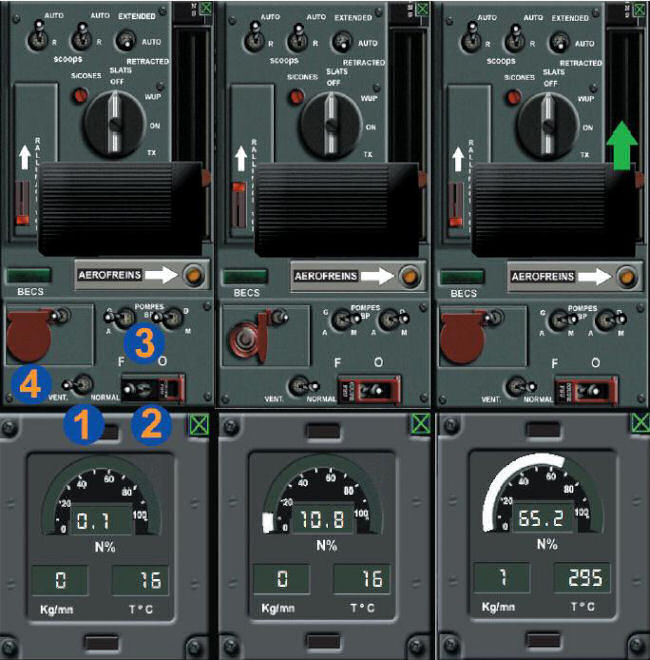Click the blue number 1 marker
This screenshot has height=660, width=650.
pyautogui.click(x=85, y=426)
